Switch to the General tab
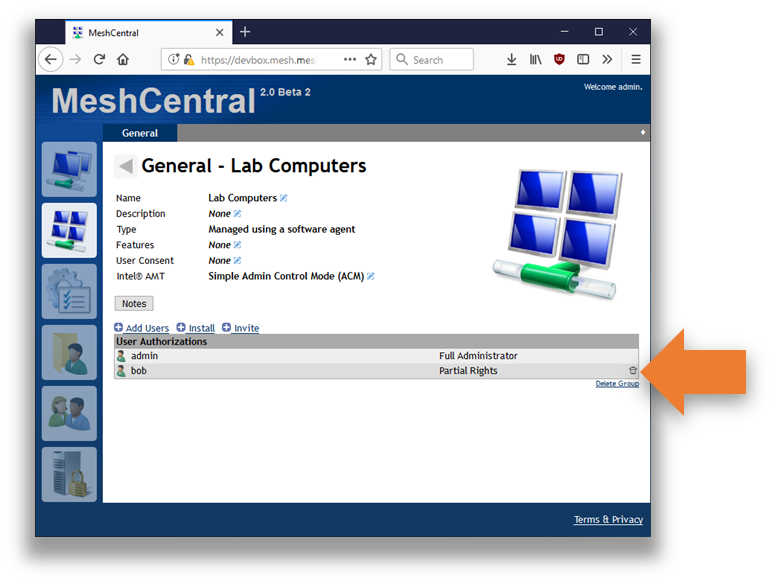The width and height of the screenshot is (776, 584). 140,133
